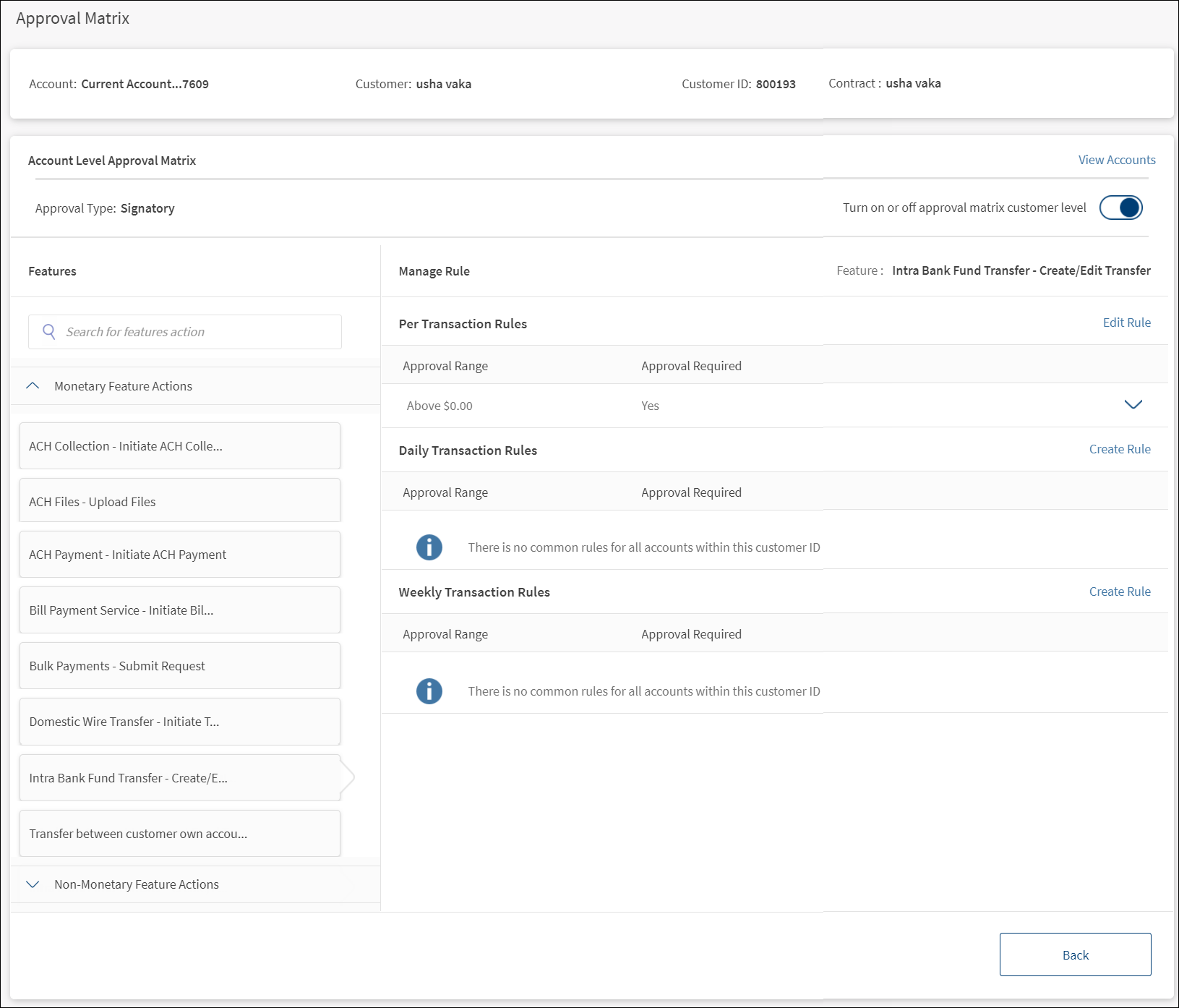Collapse Monetary Feature Actions section

click(x=33, y=386)
